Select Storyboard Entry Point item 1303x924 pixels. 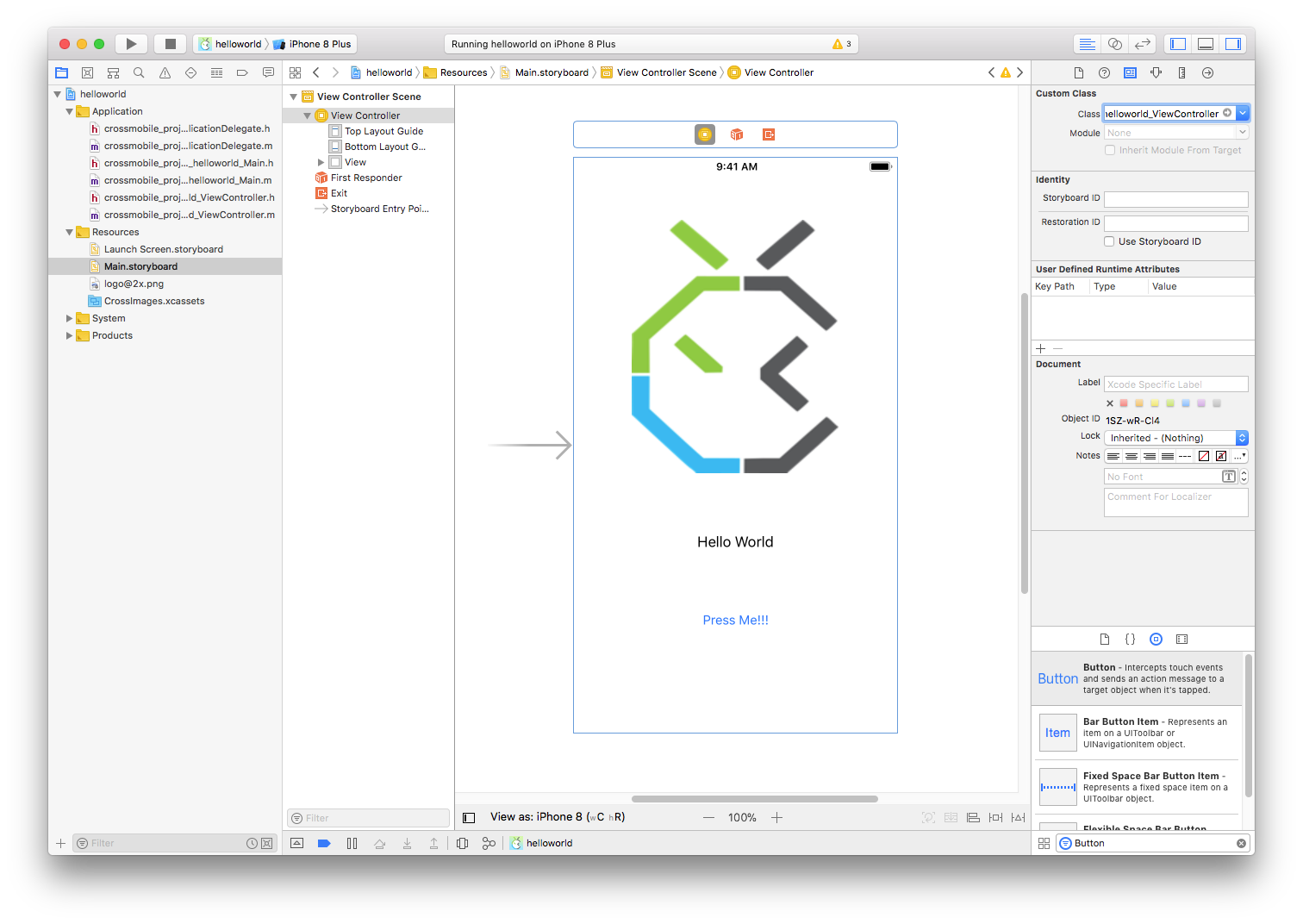pyautogui.click(x=379, y=209)
